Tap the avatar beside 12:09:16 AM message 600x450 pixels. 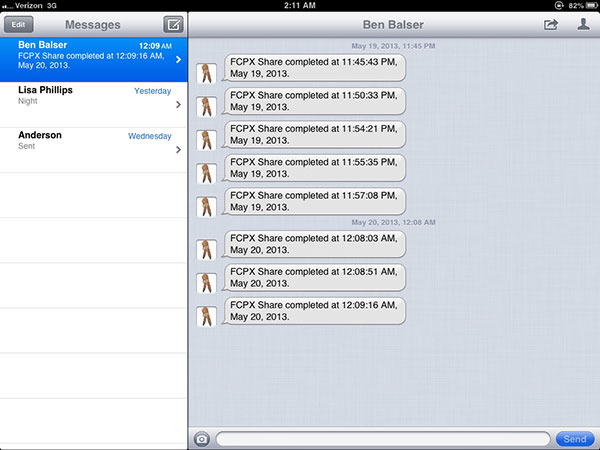207,316
